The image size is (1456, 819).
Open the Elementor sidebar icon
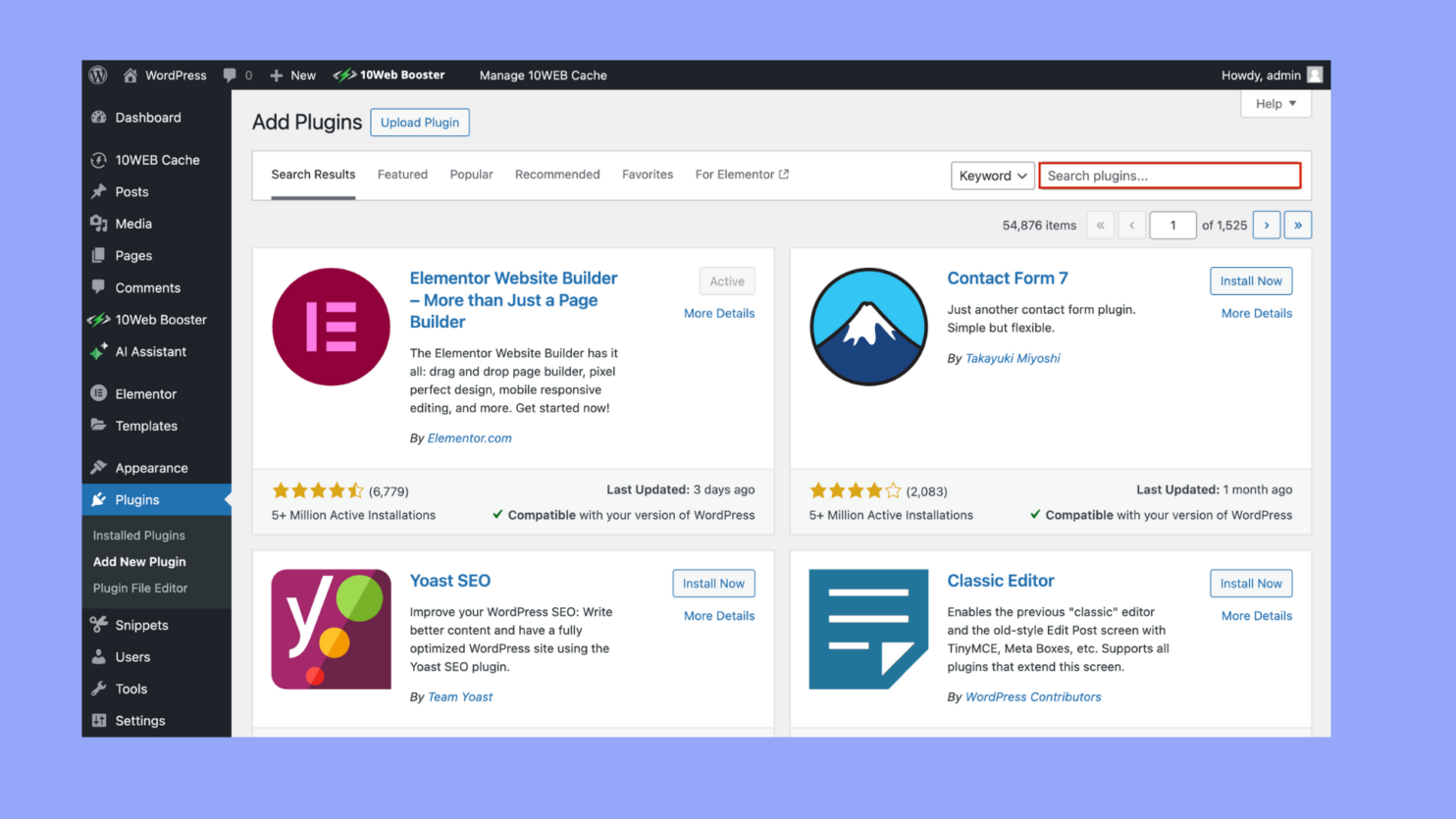[x=99, y=393]
